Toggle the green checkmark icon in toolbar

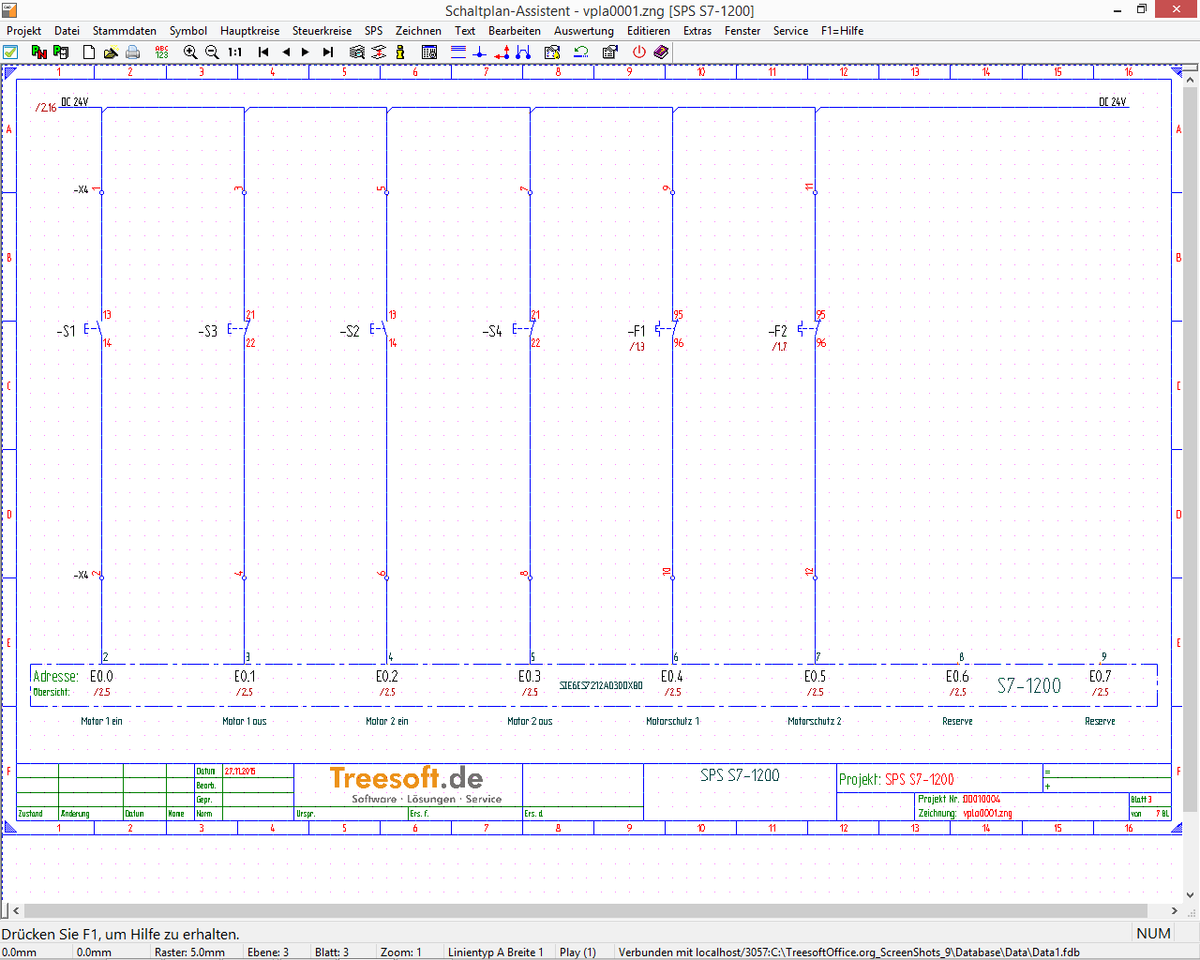(x=10, y=51)
